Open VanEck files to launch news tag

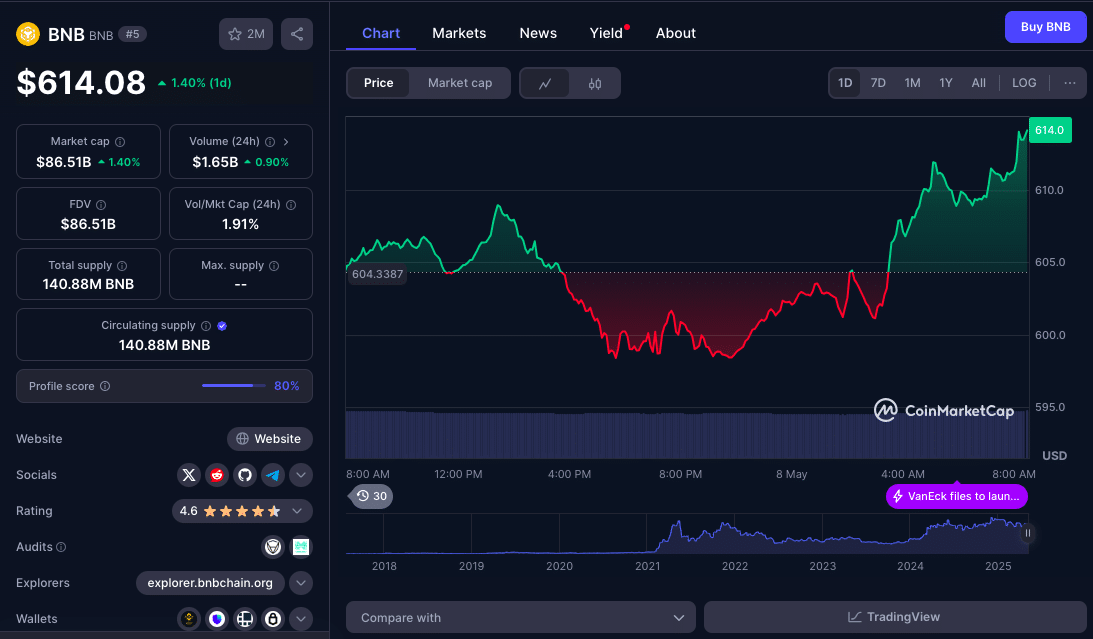[957, 497]
